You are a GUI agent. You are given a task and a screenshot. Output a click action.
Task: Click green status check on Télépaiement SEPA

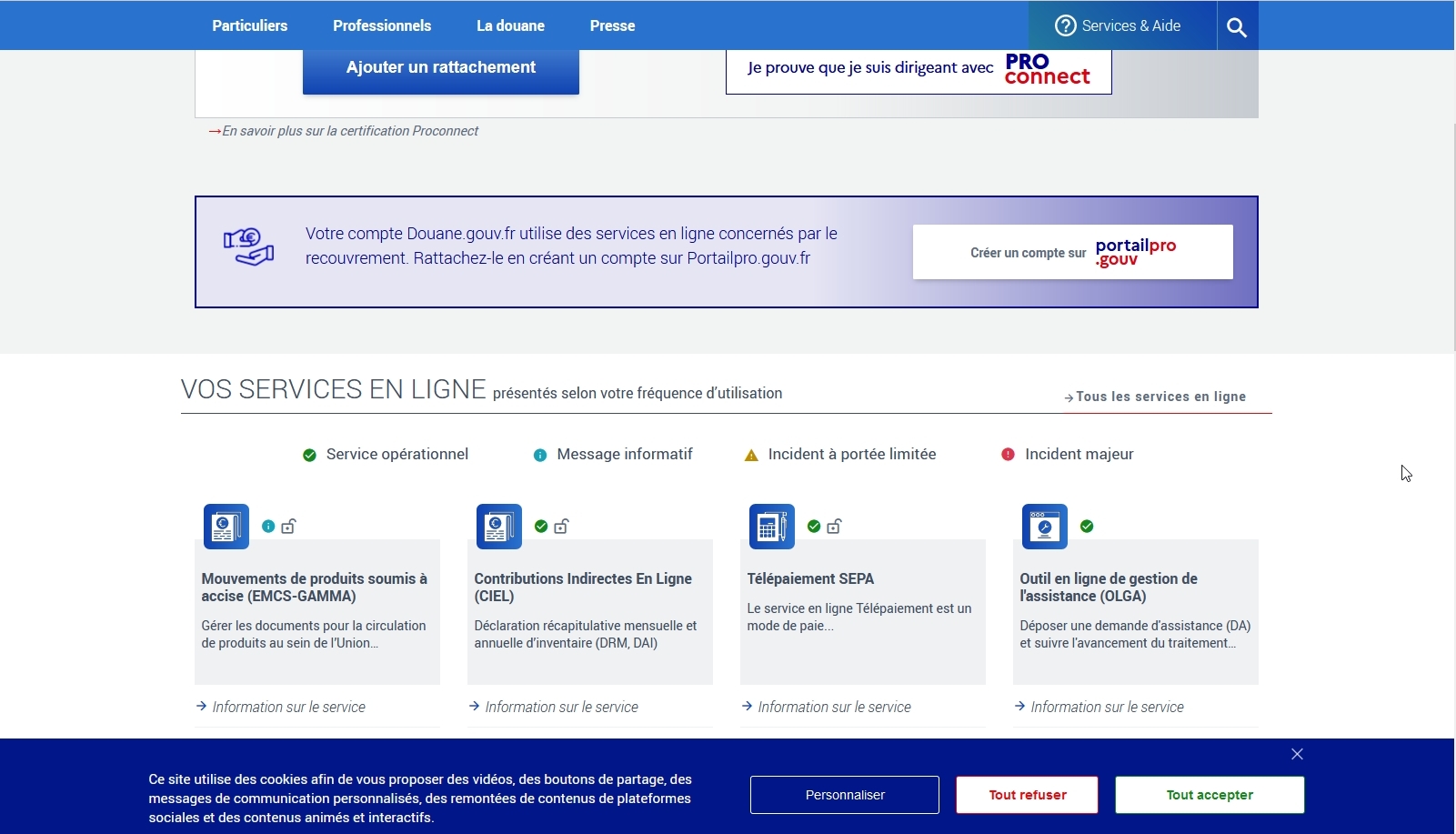click(814, 527)
